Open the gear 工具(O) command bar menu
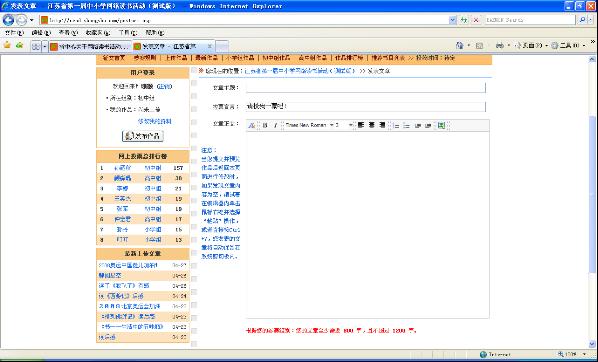 [x=568, y=46]
